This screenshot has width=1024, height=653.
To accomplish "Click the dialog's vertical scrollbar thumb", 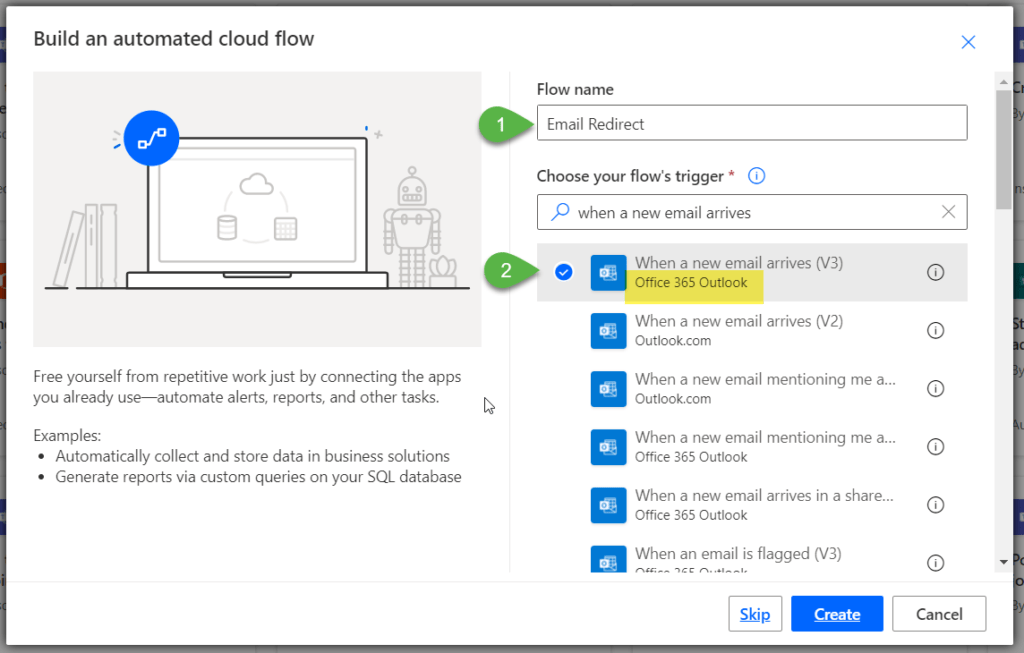I will click(1003, 150).
